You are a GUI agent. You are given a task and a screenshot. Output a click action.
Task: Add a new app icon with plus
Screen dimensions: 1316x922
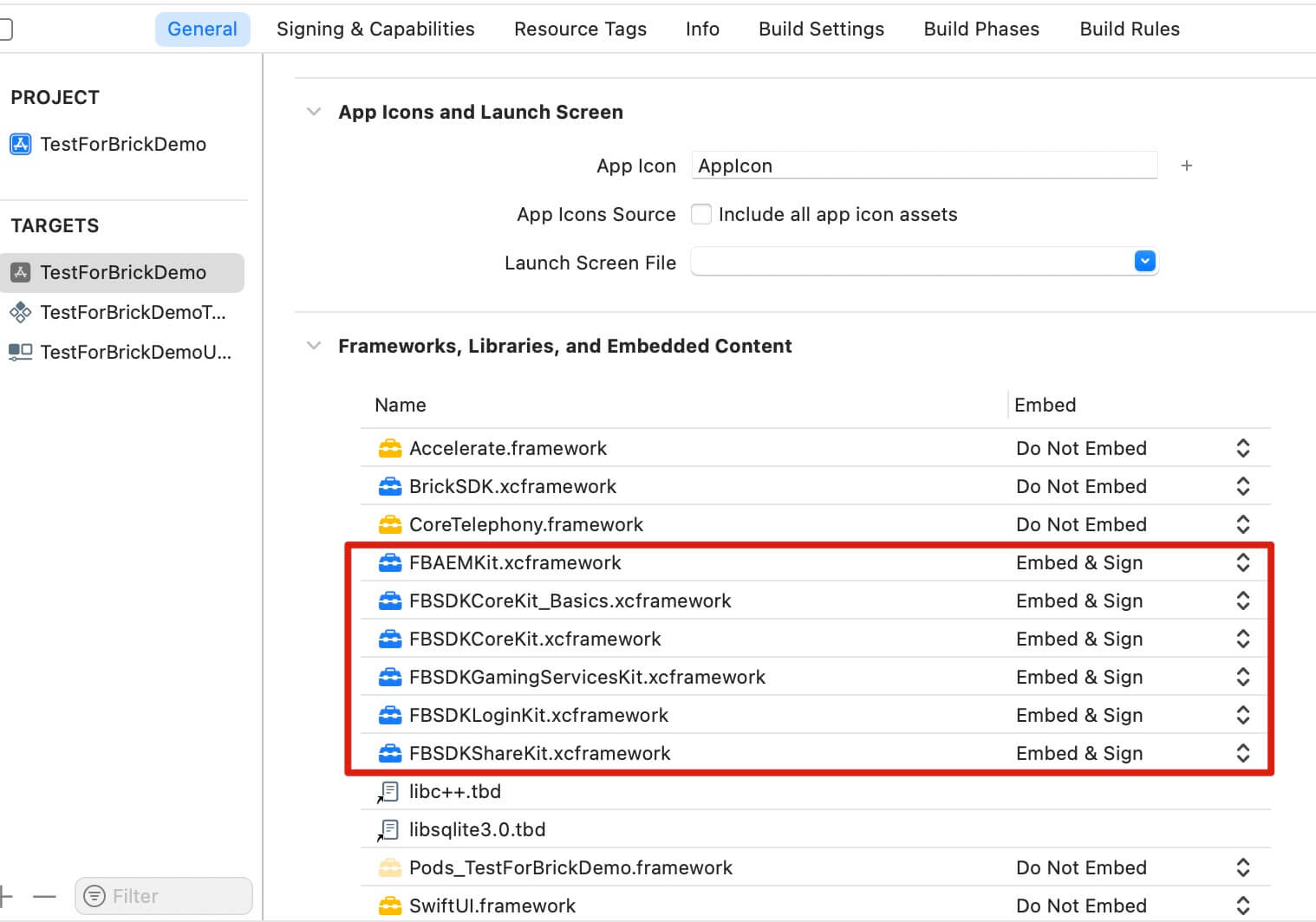coord(1187,166)
